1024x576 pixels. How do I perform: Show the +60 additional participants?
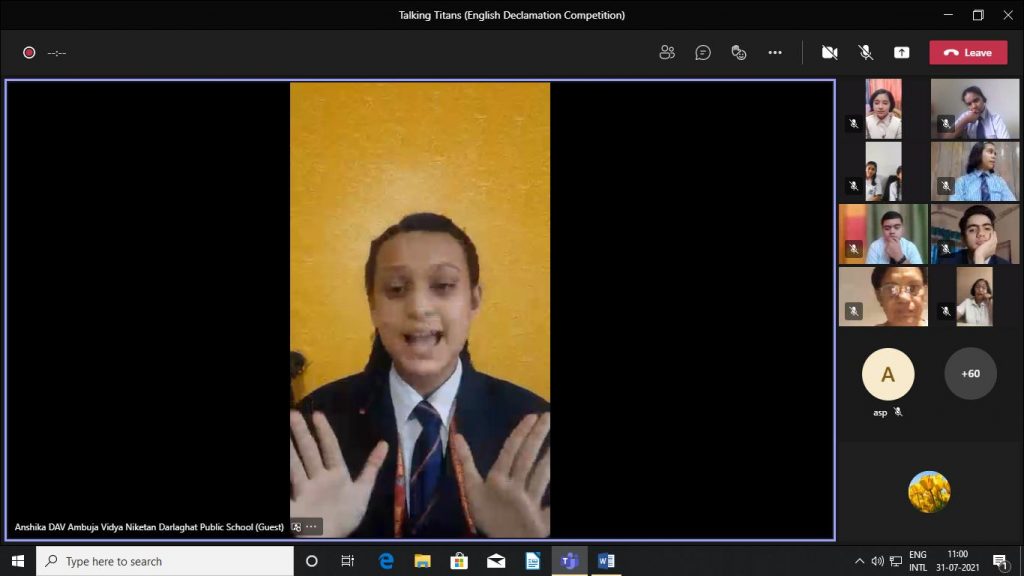point(970,374)
